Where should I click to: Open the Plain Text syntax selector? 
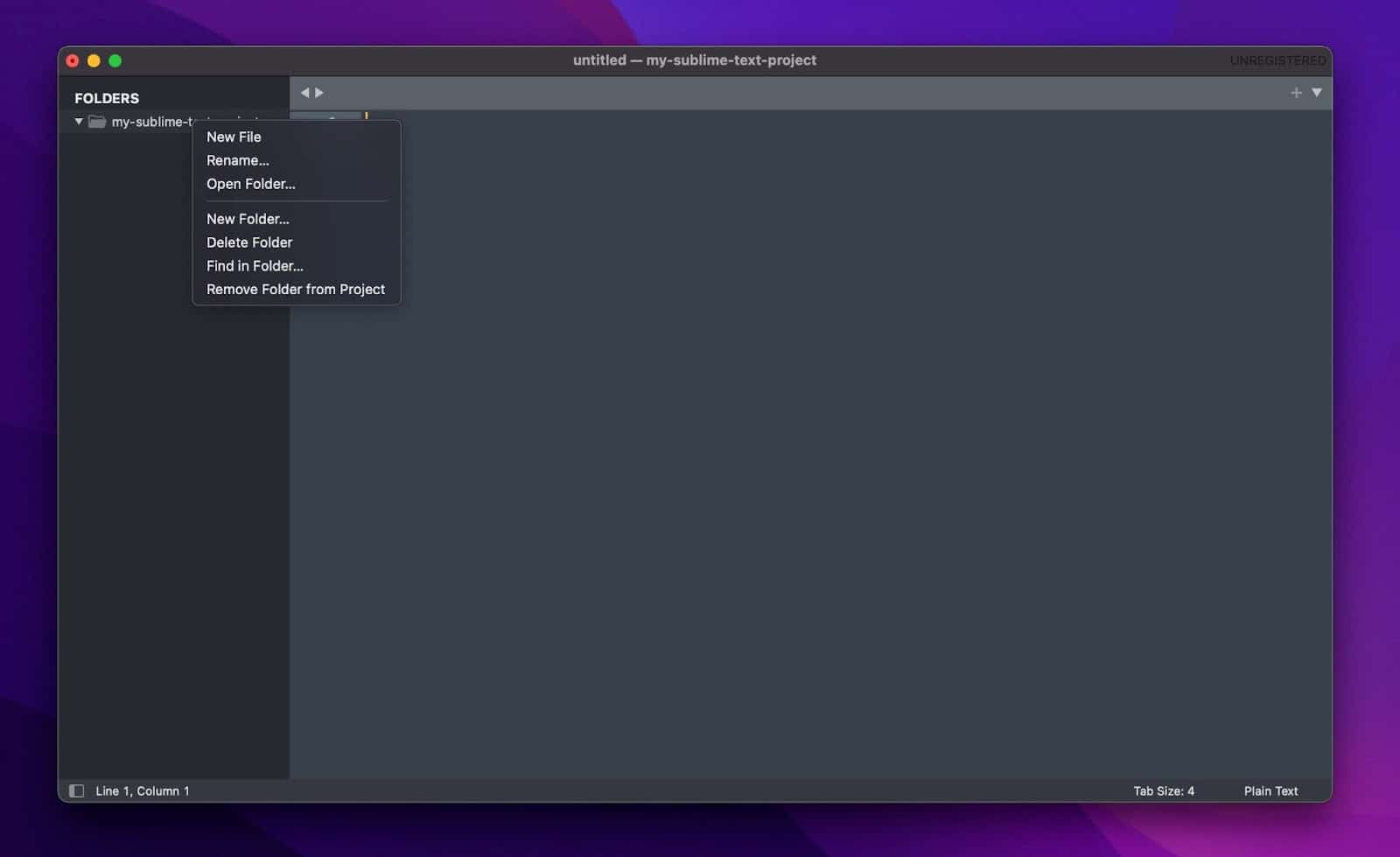click(1270, 790)
